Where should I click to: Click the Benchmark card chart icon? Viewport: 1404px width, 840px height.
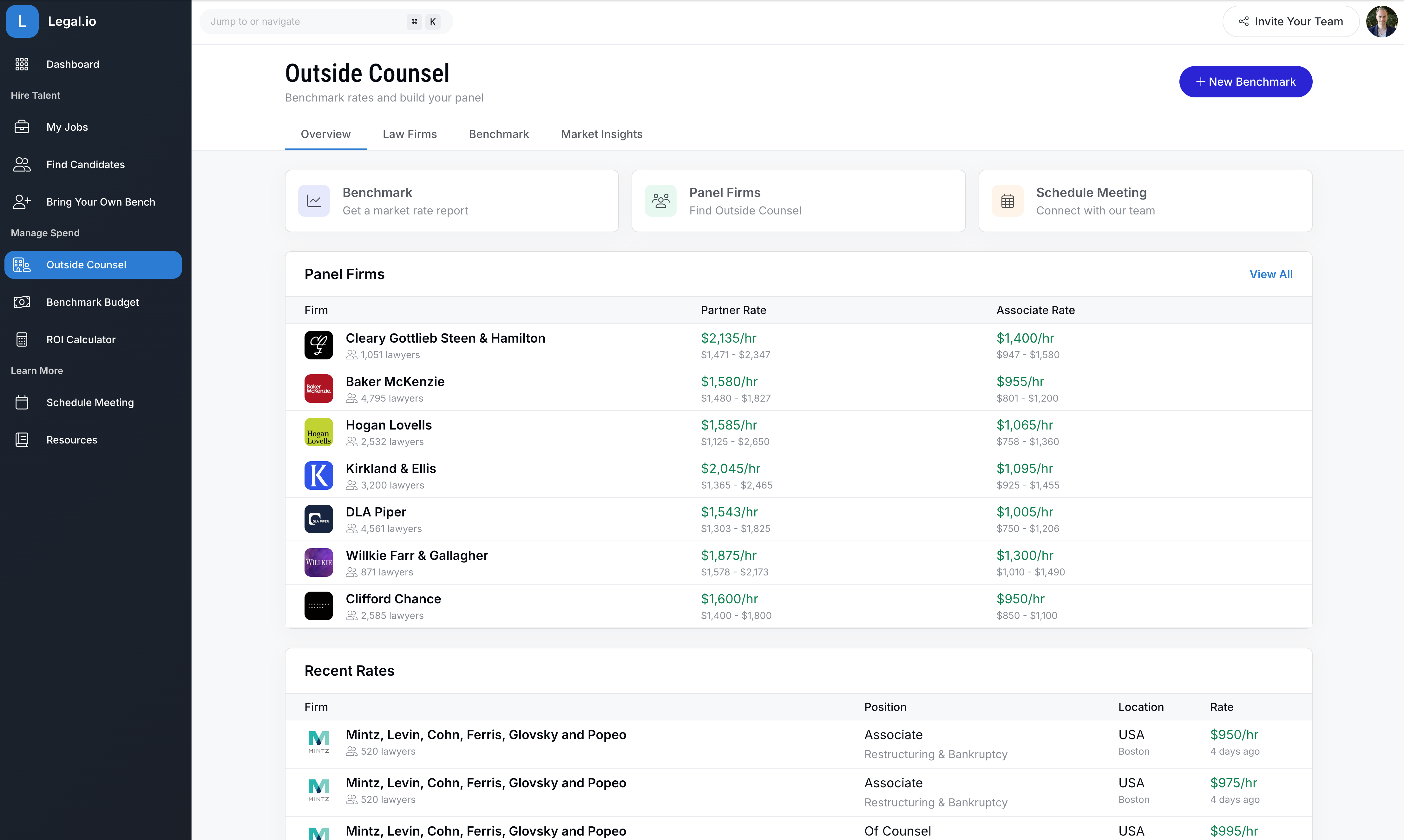click(x=314, y=201)
